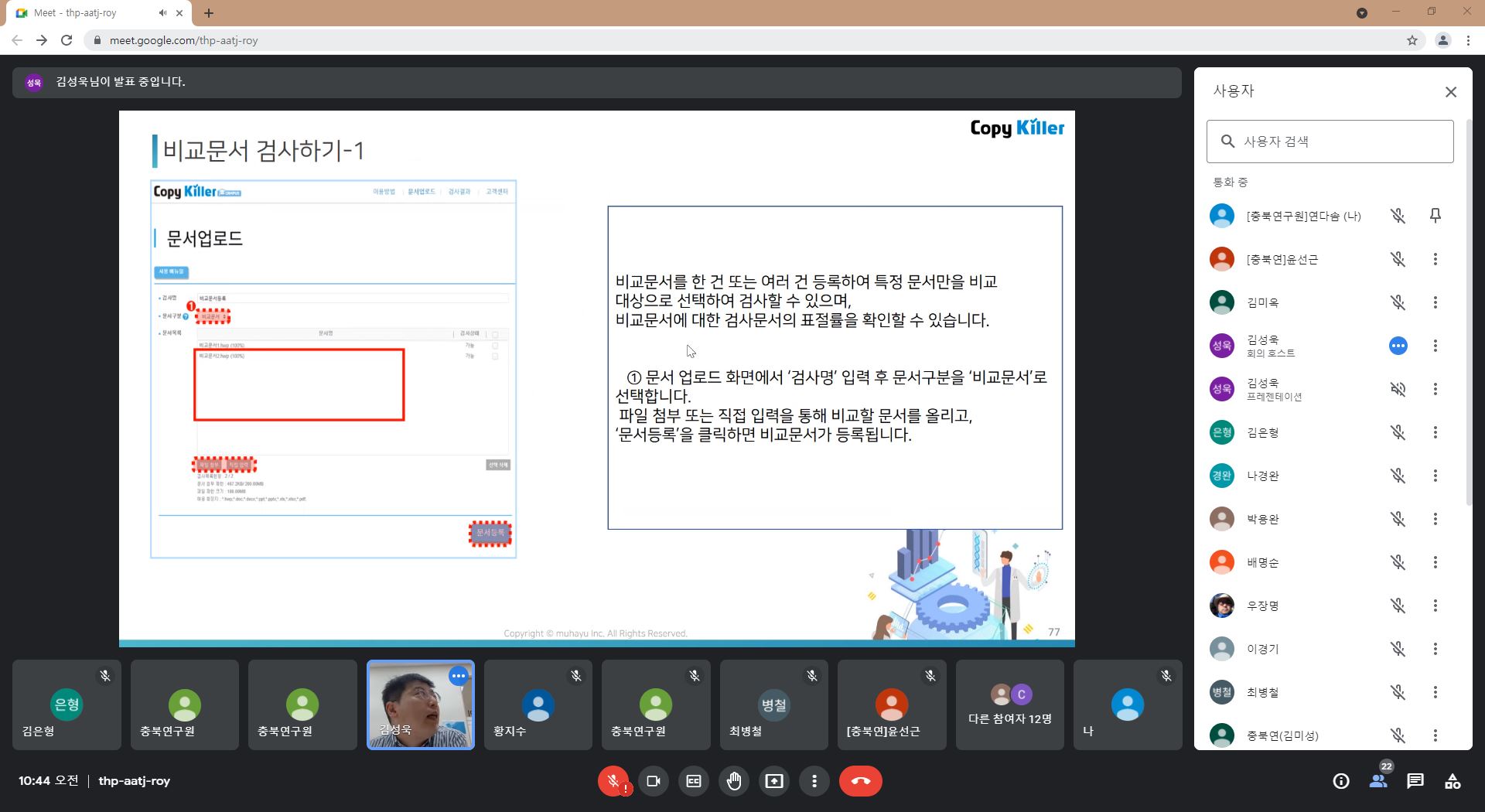This screenshot has height=812, width=1485.
Task: Open the present now screen-share button
Action: [x=774, y=781]
